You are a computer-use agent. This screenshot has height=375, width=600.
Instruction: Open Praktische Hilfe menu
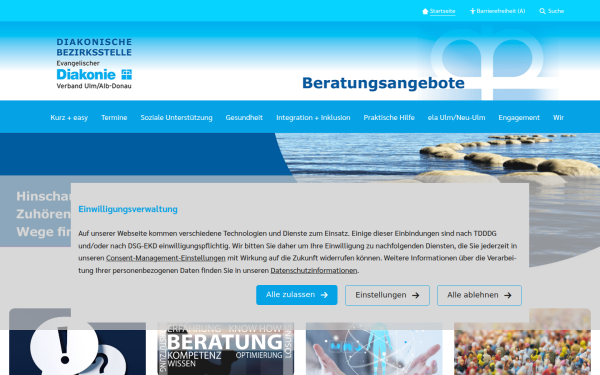[389, 117]
